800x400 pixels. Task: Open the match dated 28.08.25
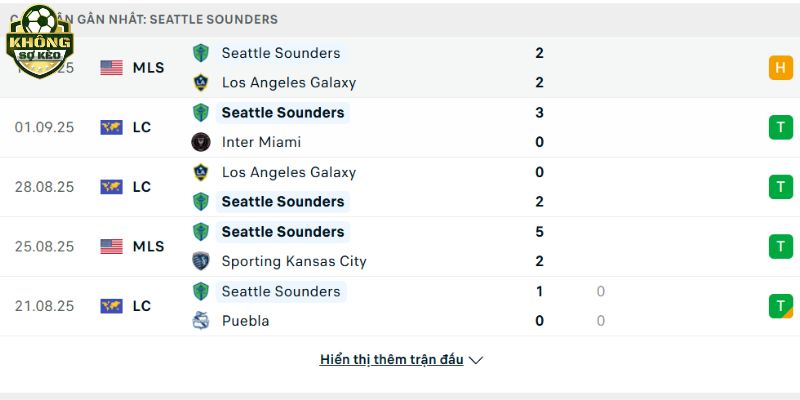coord(400,187)
